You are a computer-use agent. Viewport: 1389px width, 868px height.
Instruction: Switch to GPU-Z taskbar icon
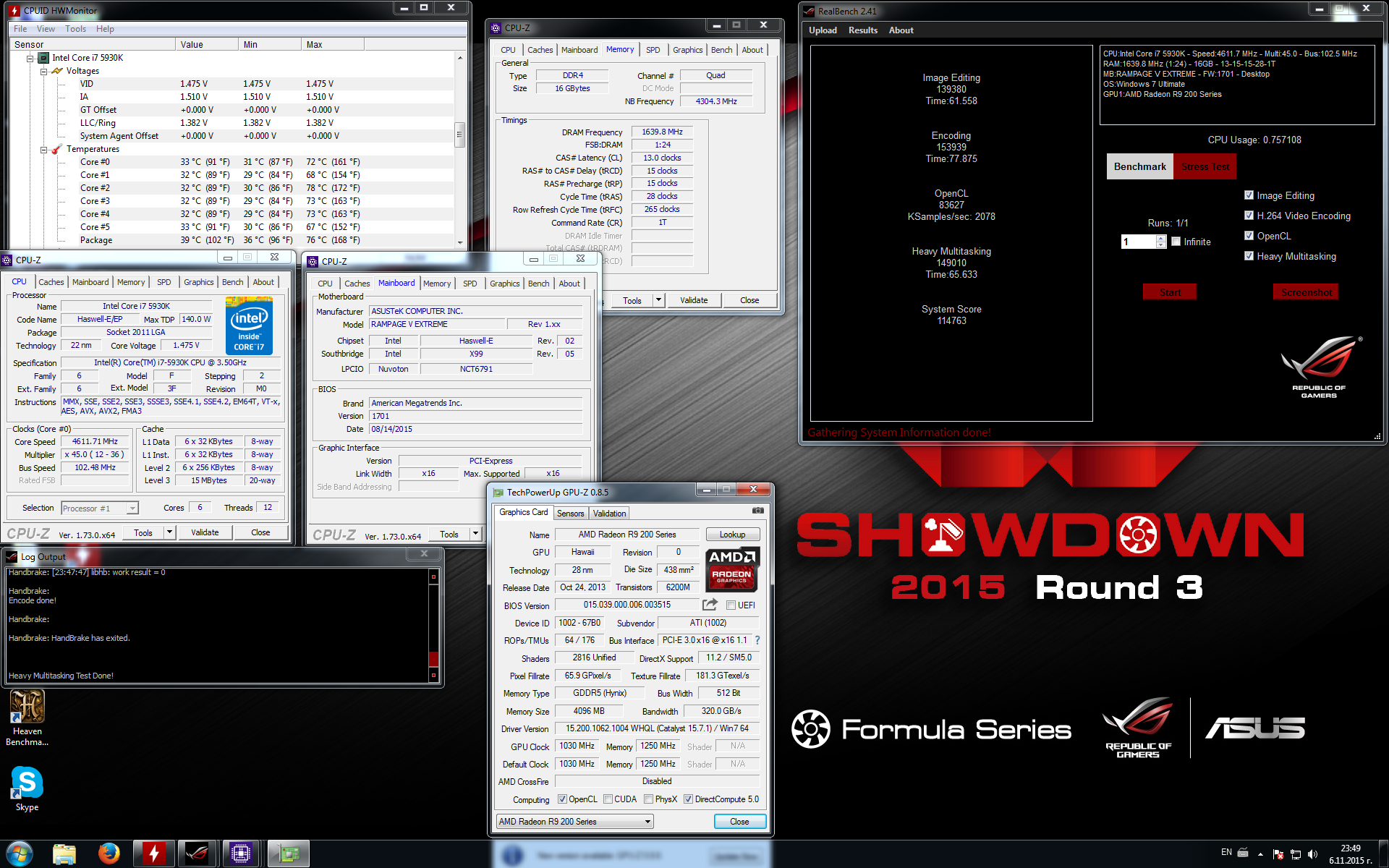[x=289, y=854]
